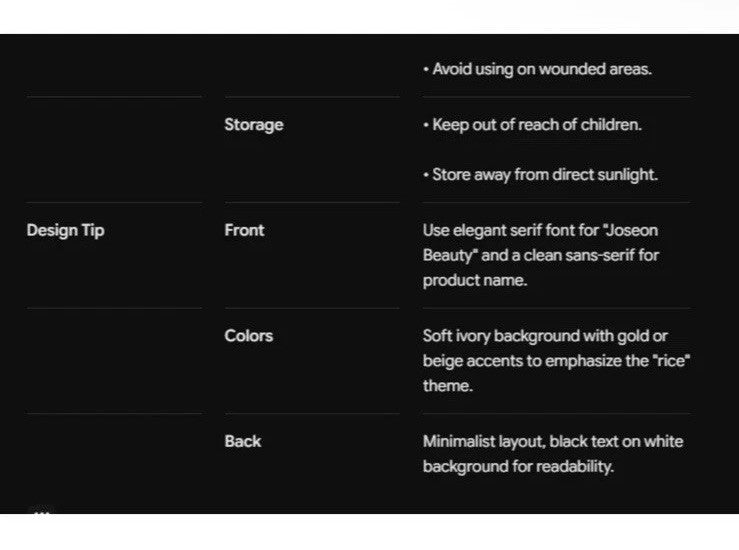Click the 'Back' subcategory label
The width and height of the screenshot is (739, 550).
click(x=243, y=441)
